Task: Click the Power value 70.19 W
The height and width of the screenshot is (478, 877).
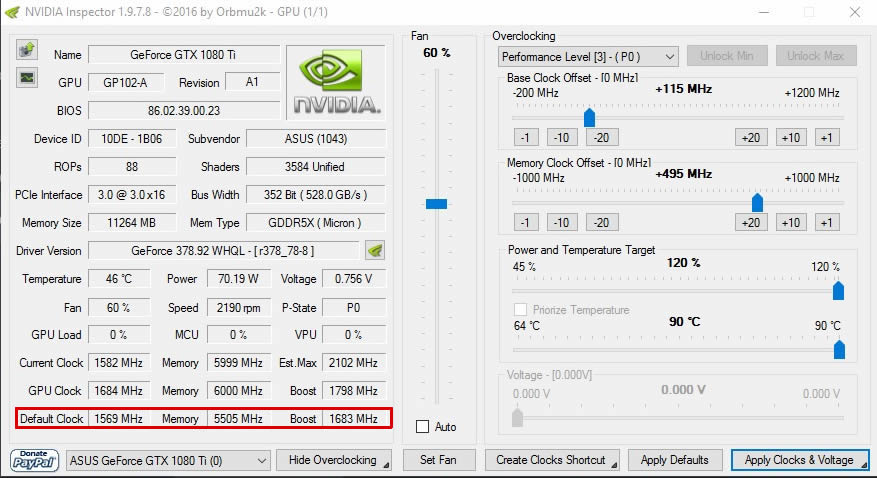Action: 239,278
